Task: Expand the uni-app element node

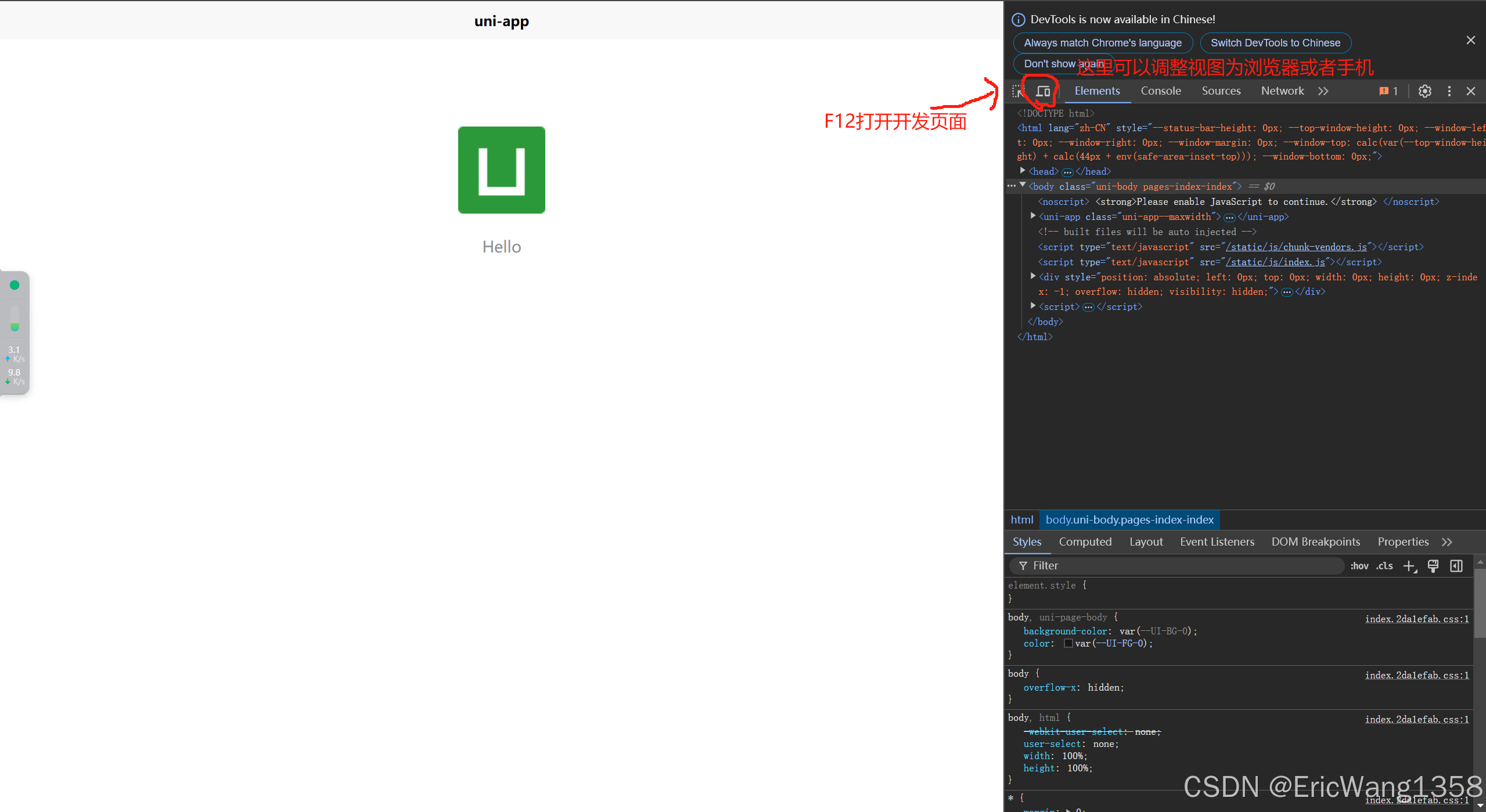Action: pos(1033,215)
